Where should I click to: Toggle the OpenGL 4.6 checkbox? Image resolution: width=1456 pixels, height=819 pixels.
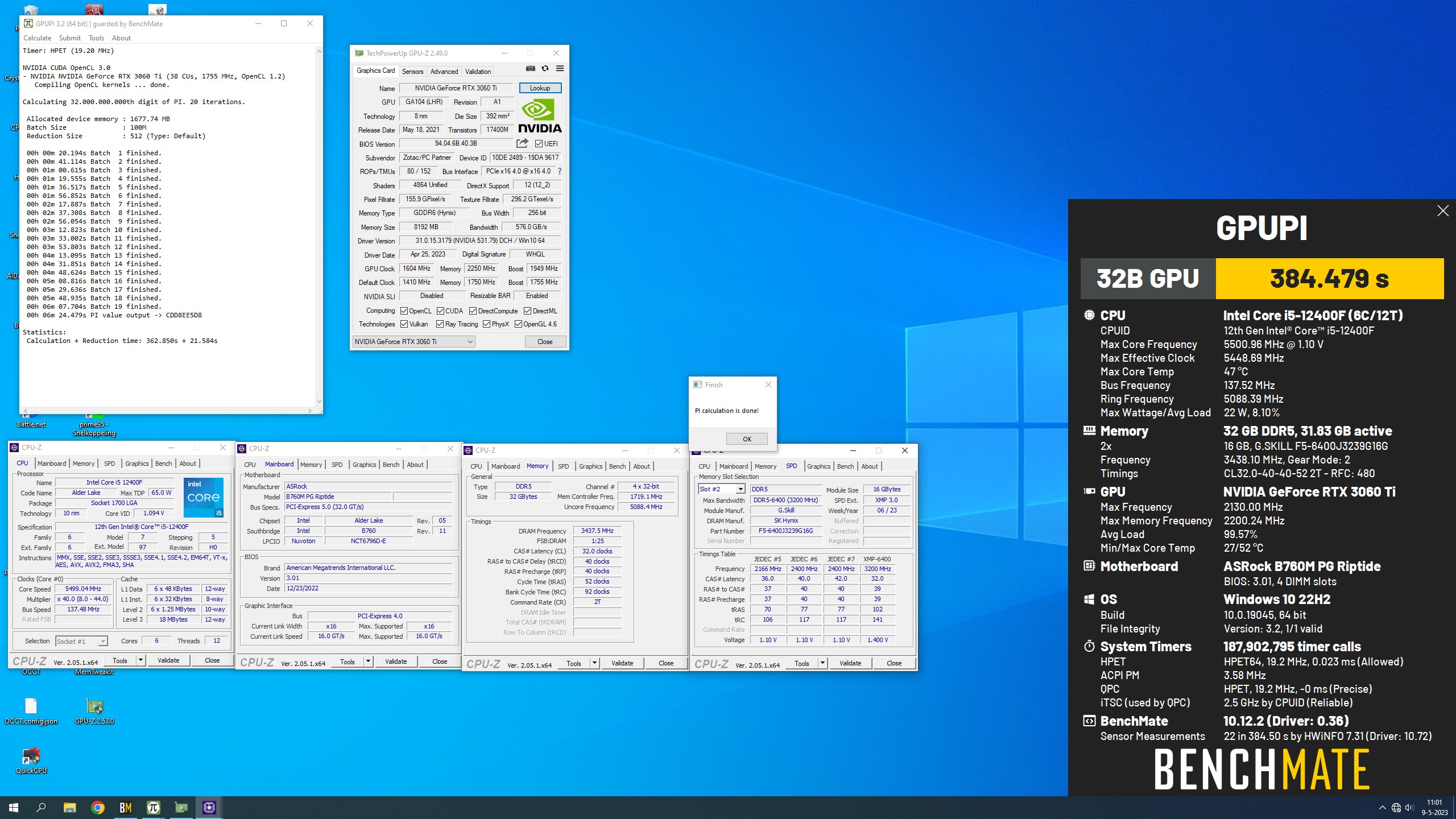(x=518, y=324)
